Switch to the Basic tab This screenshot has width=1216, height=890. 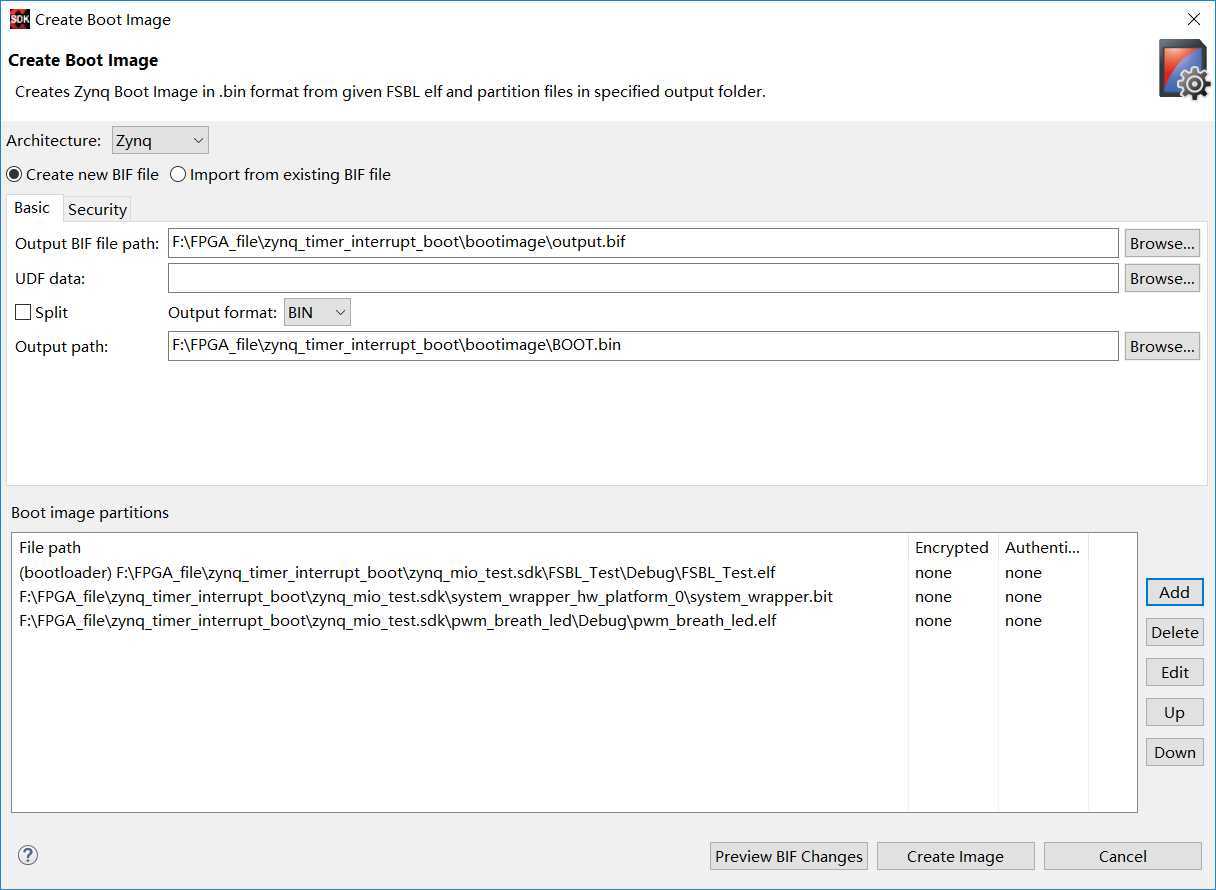pyautogui.click(x=32, y=208)
